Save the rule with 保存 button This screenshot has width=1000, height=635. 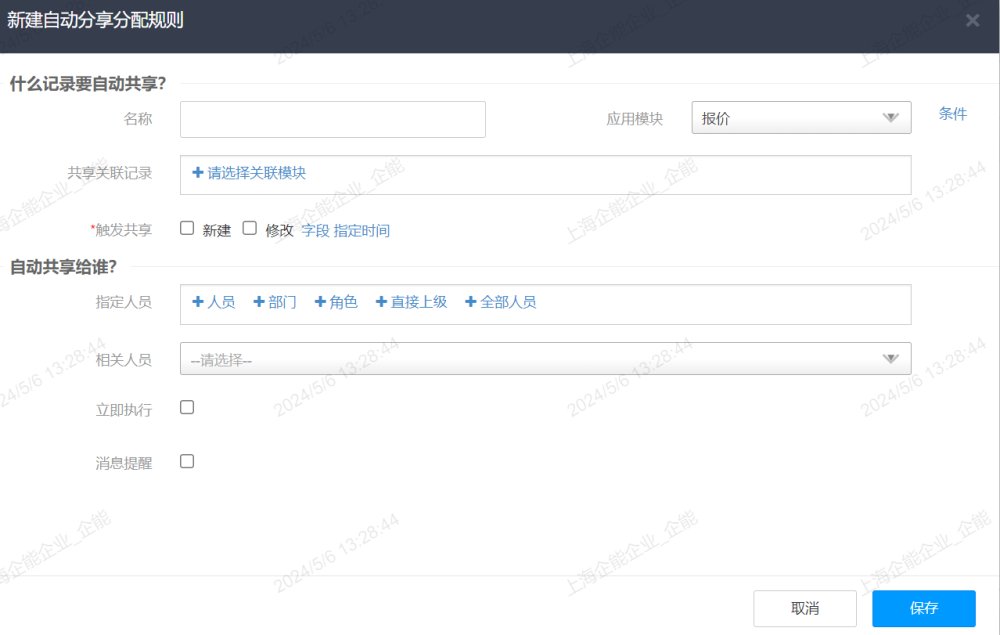click(923, 608)
